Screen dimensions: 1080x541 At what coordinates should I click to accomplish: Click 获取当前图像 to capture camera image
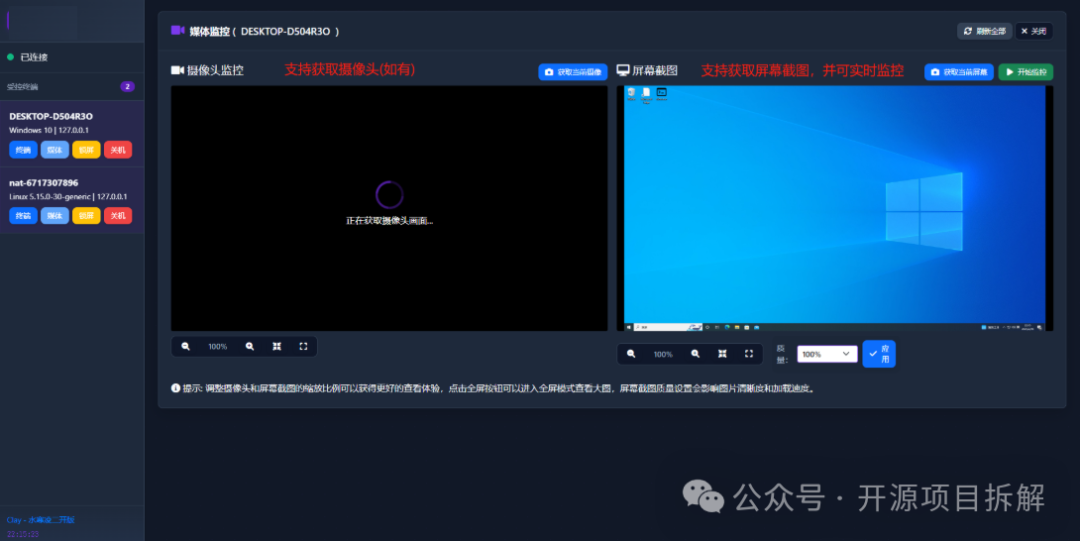[x=573, y=72]
